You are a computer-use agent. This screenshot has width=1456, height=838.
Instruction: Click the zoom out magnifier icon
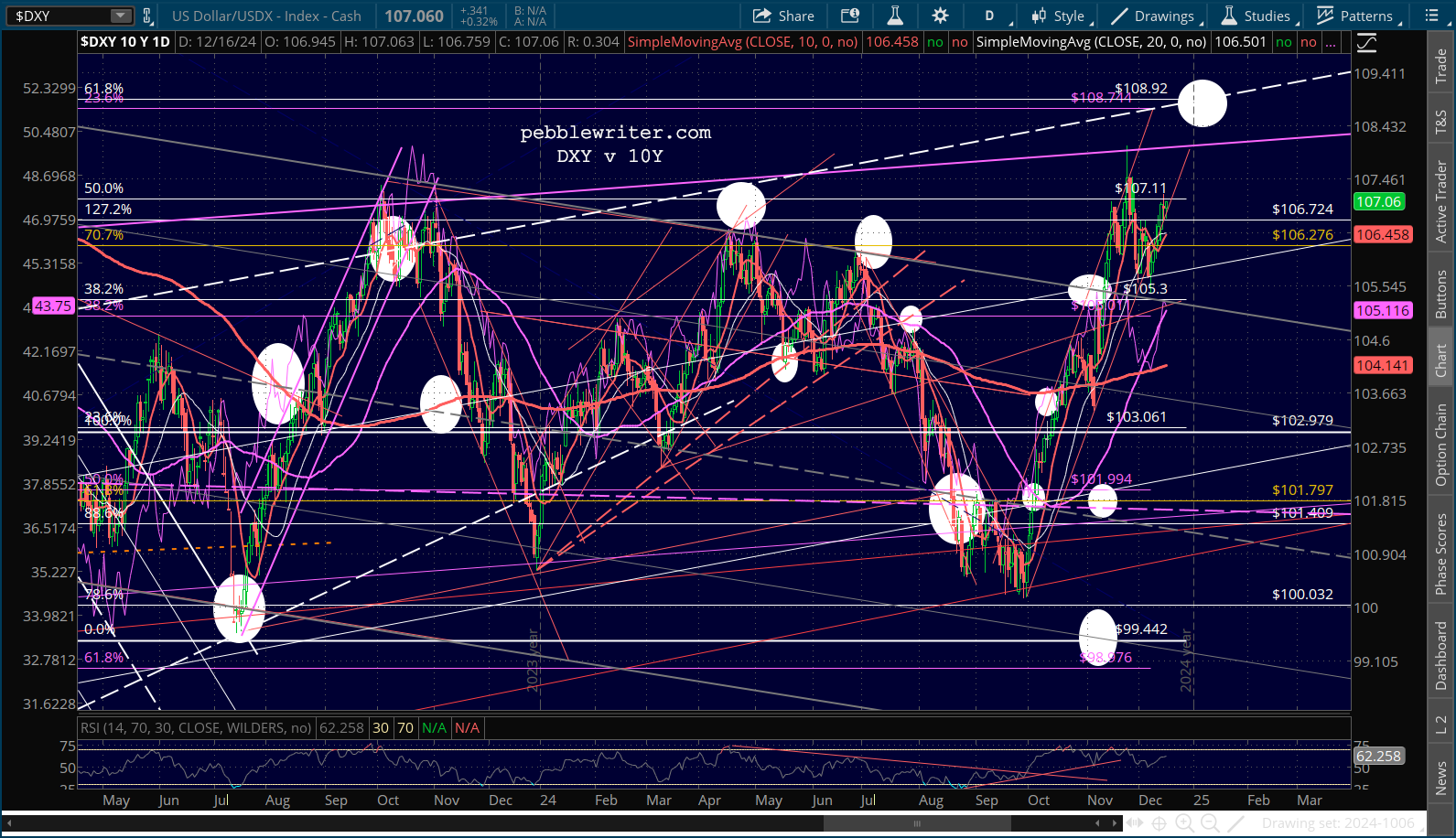tap(1209, 823)
